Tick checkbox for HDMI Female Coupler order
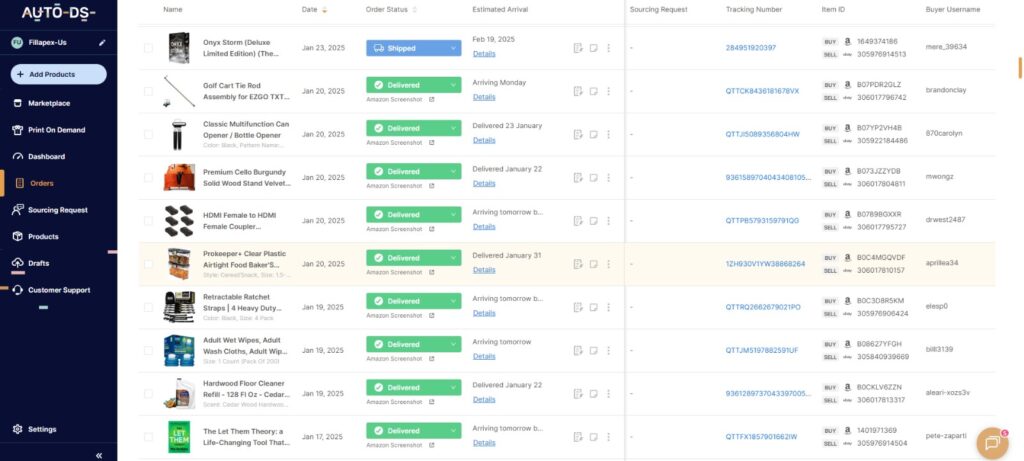This screenshot has width=1024, height=461. click(x=148, y=220)
